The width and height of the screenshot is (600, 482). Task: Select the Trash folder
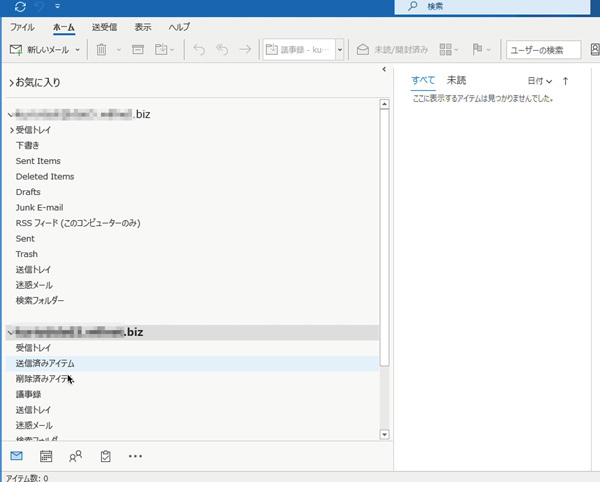click(x=26, y=254)
